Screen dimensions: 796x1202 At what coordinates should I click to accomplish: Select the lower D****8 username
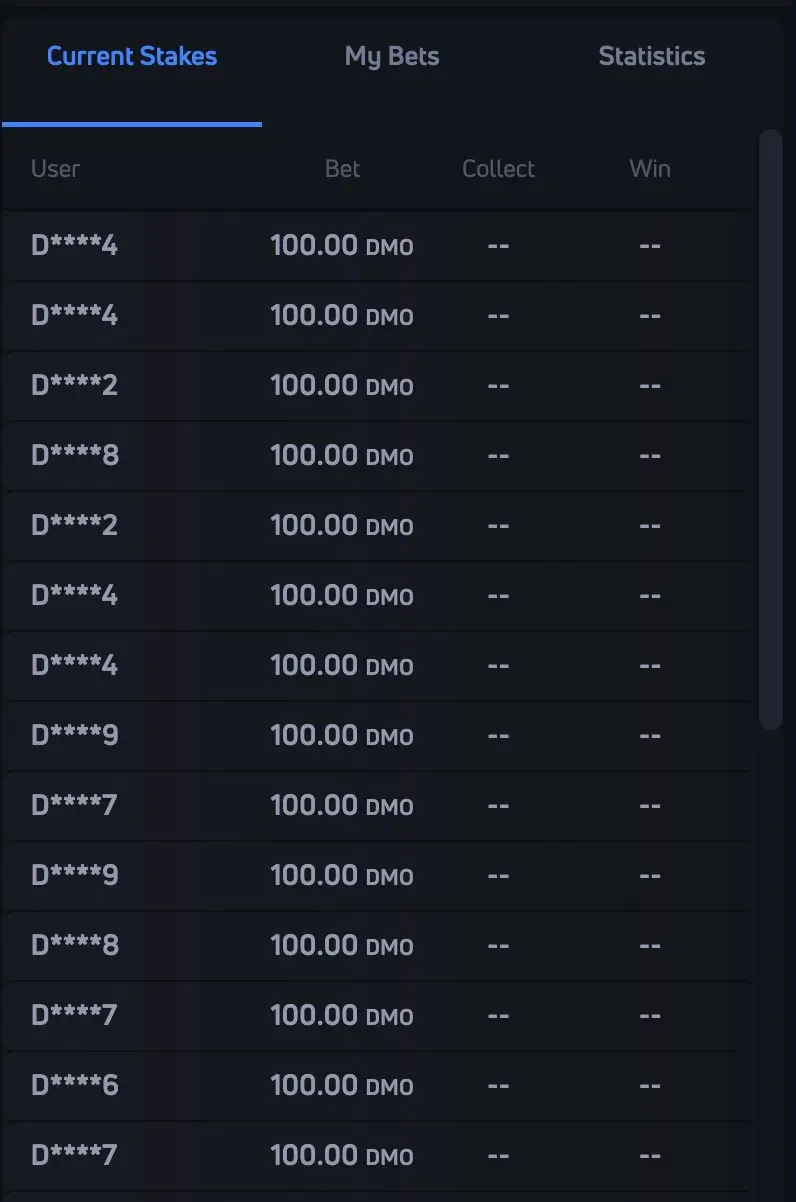click(x=75, y=945)
